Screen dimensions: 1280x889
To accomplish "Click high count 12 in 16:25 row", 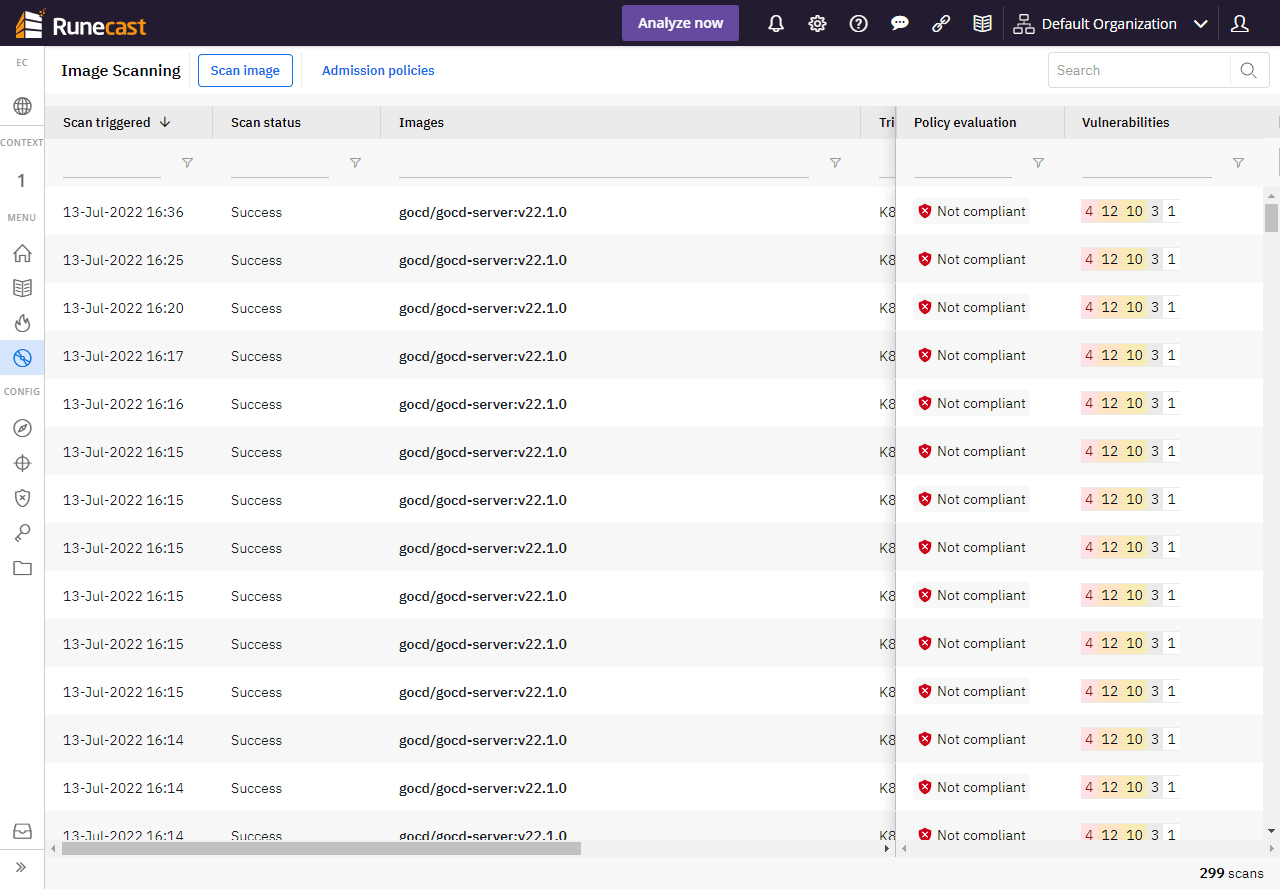I will (x=1109, y=259).
